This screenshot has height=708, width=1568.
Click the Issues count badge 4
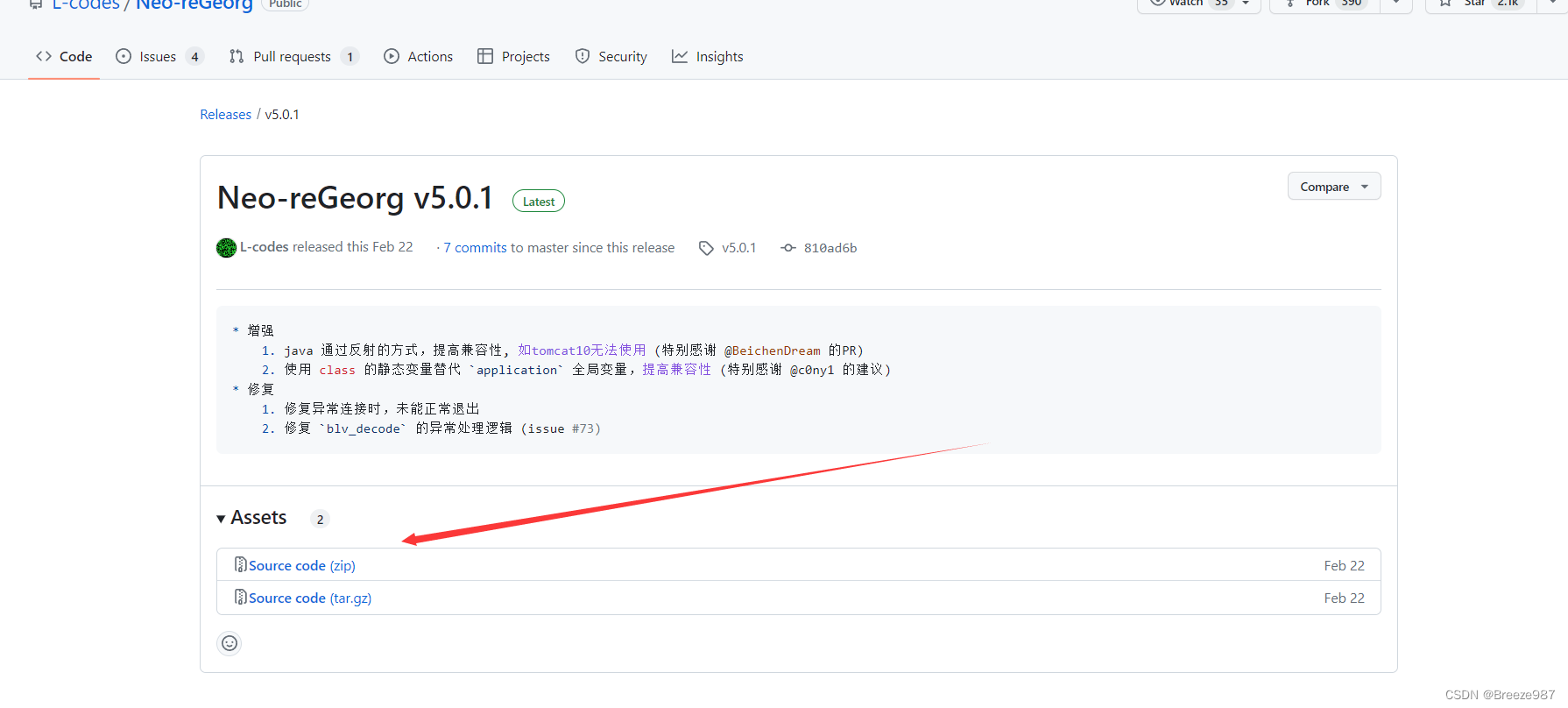click(x=194, y=56)
